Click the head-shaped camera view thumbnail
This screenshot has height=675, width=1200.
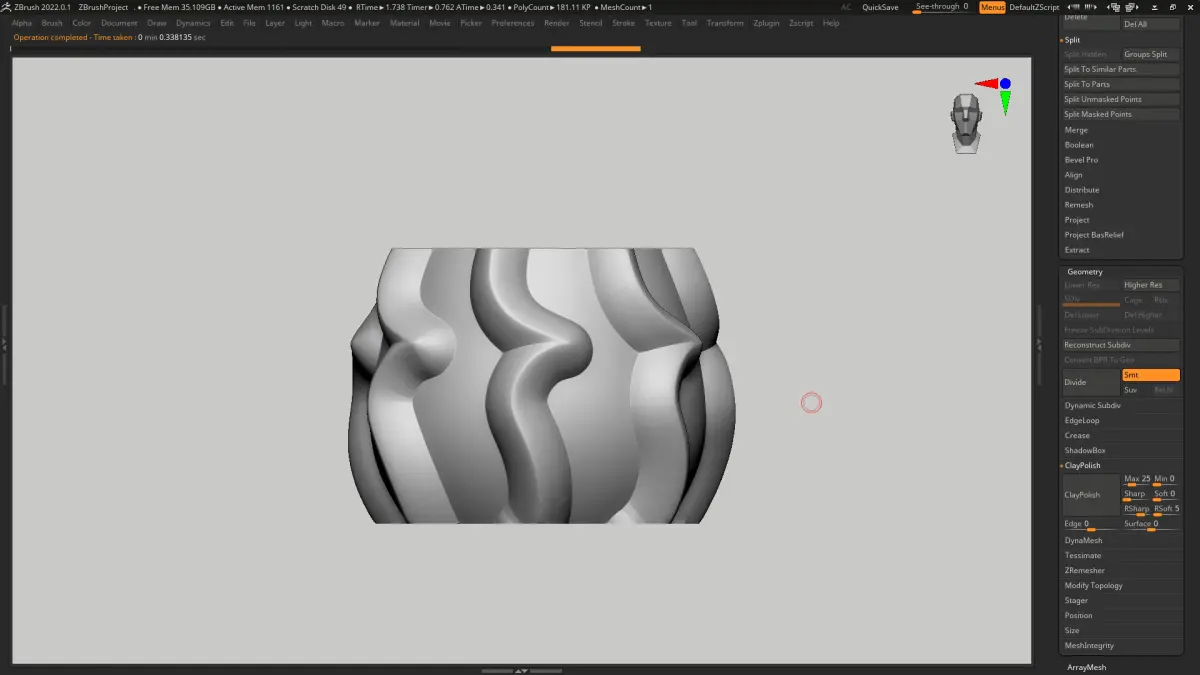[966, 123]
